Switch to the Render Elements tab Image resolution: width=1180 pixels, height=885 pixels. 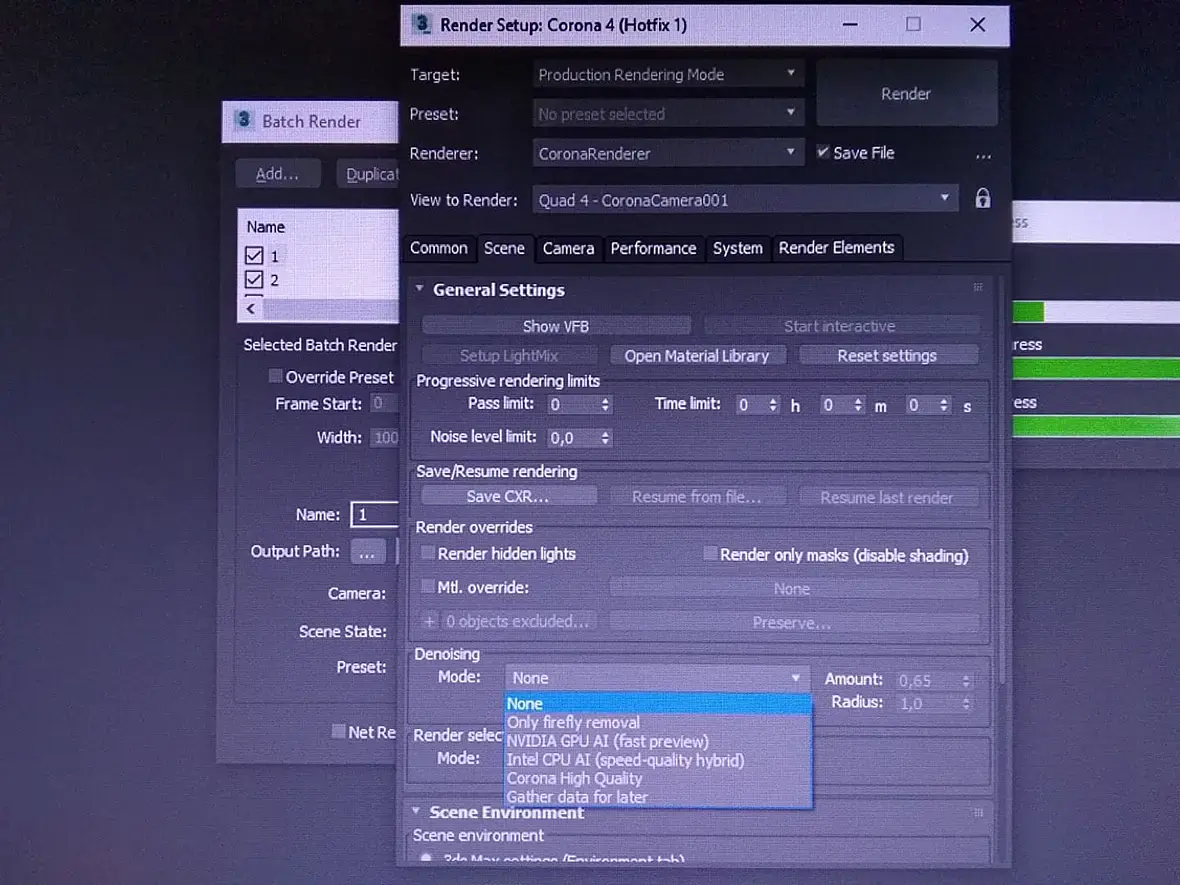pos(837,248)
